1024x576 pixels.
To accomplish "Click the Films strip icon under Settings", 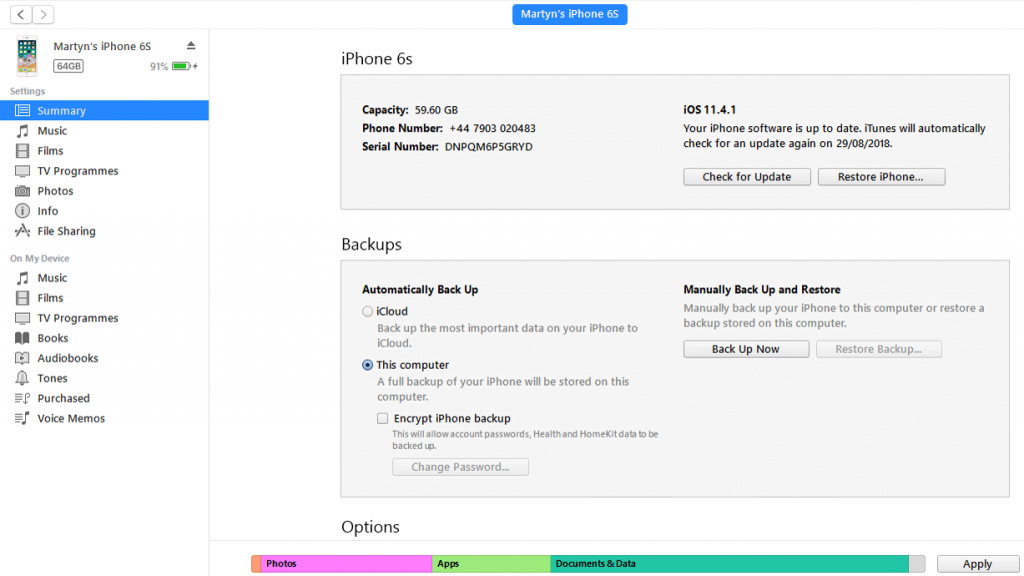I will (22, 151).
